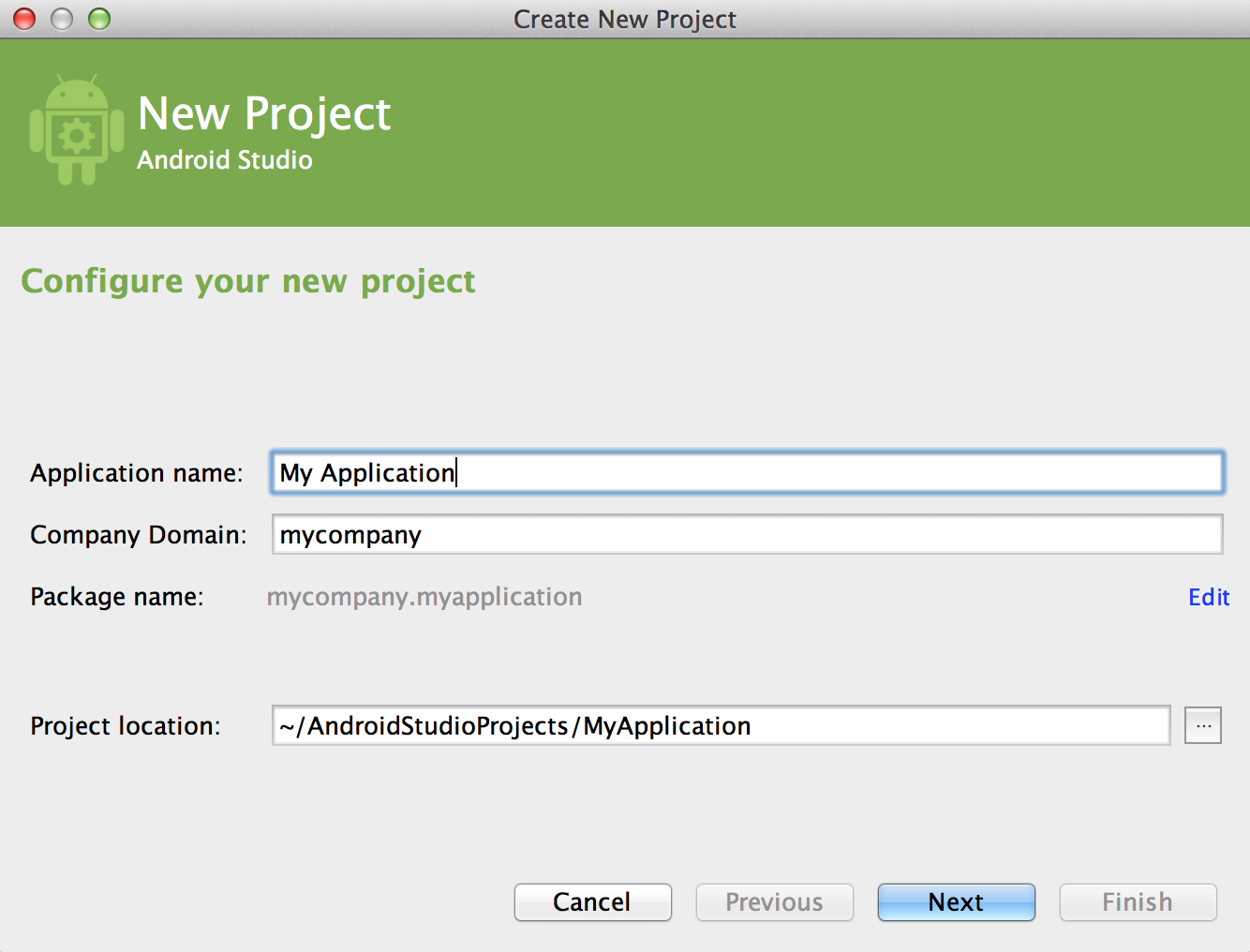The width and height of the screenshot is (1250, 952).
Task: Click the "Application name:" label
Action: pyautogui.click(x=137, y=473)
